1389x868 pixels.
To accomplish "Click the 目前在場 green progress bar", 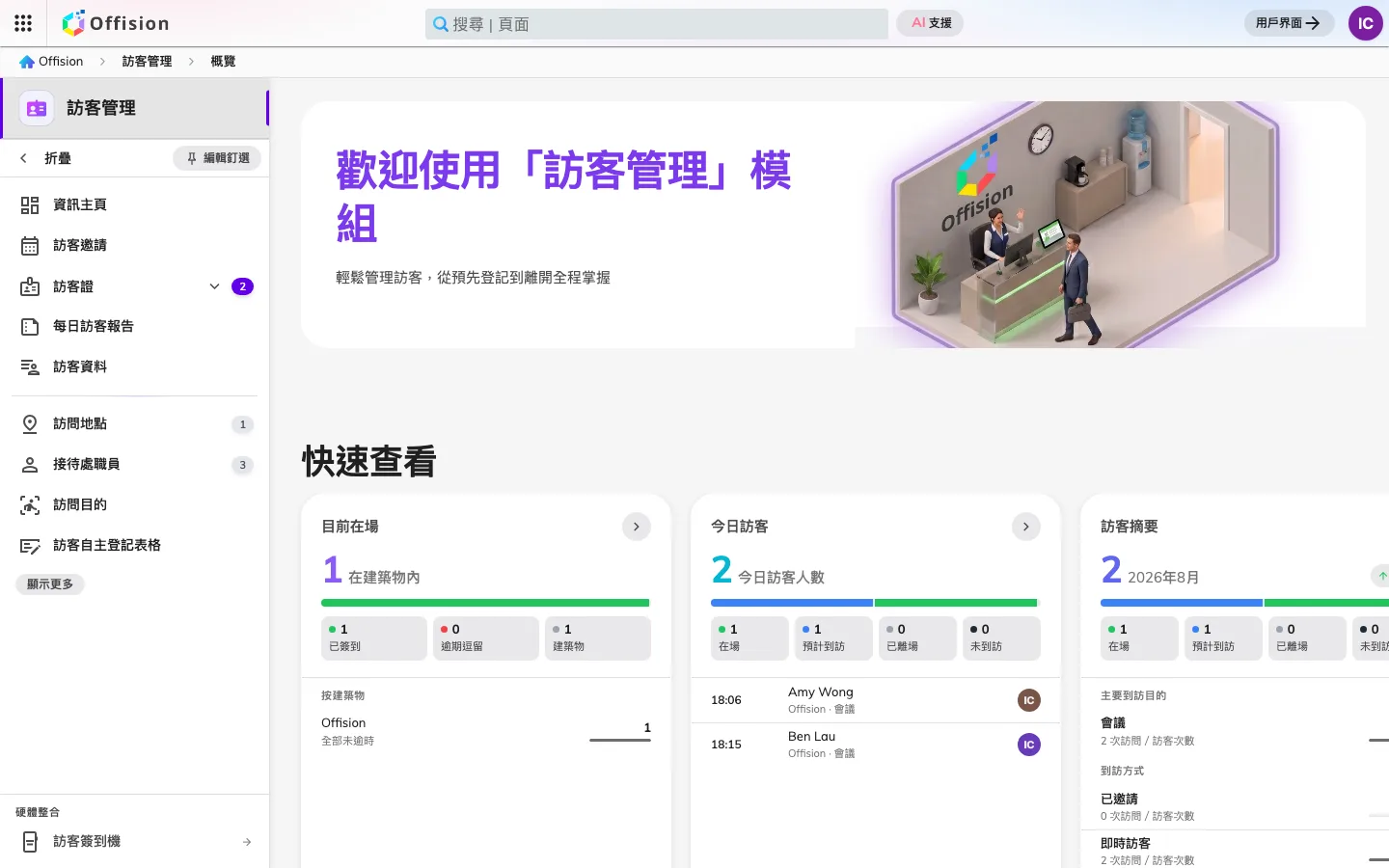I will (485, 603).
